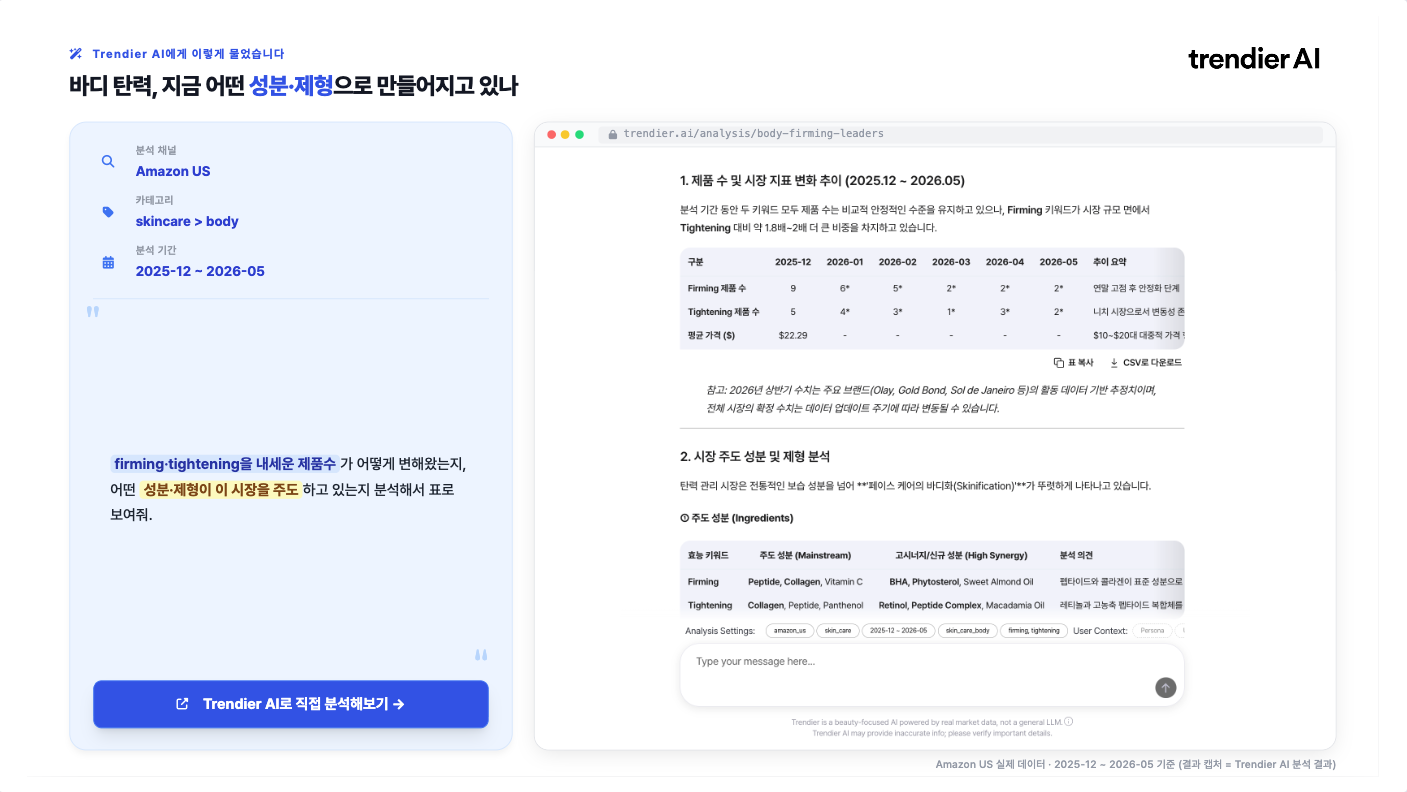Image resolution: width=1407 pixels, height=792 pixels.
Task: Click the 분석 의견 column header
Action: [x=1077, y=555]
